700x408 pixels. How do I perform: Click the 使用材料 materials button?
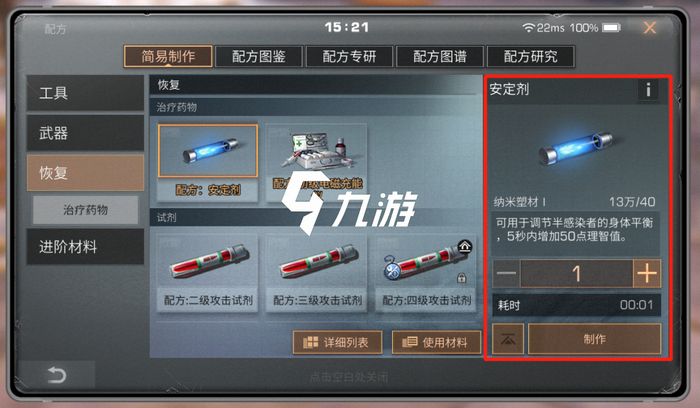point(436,342)
